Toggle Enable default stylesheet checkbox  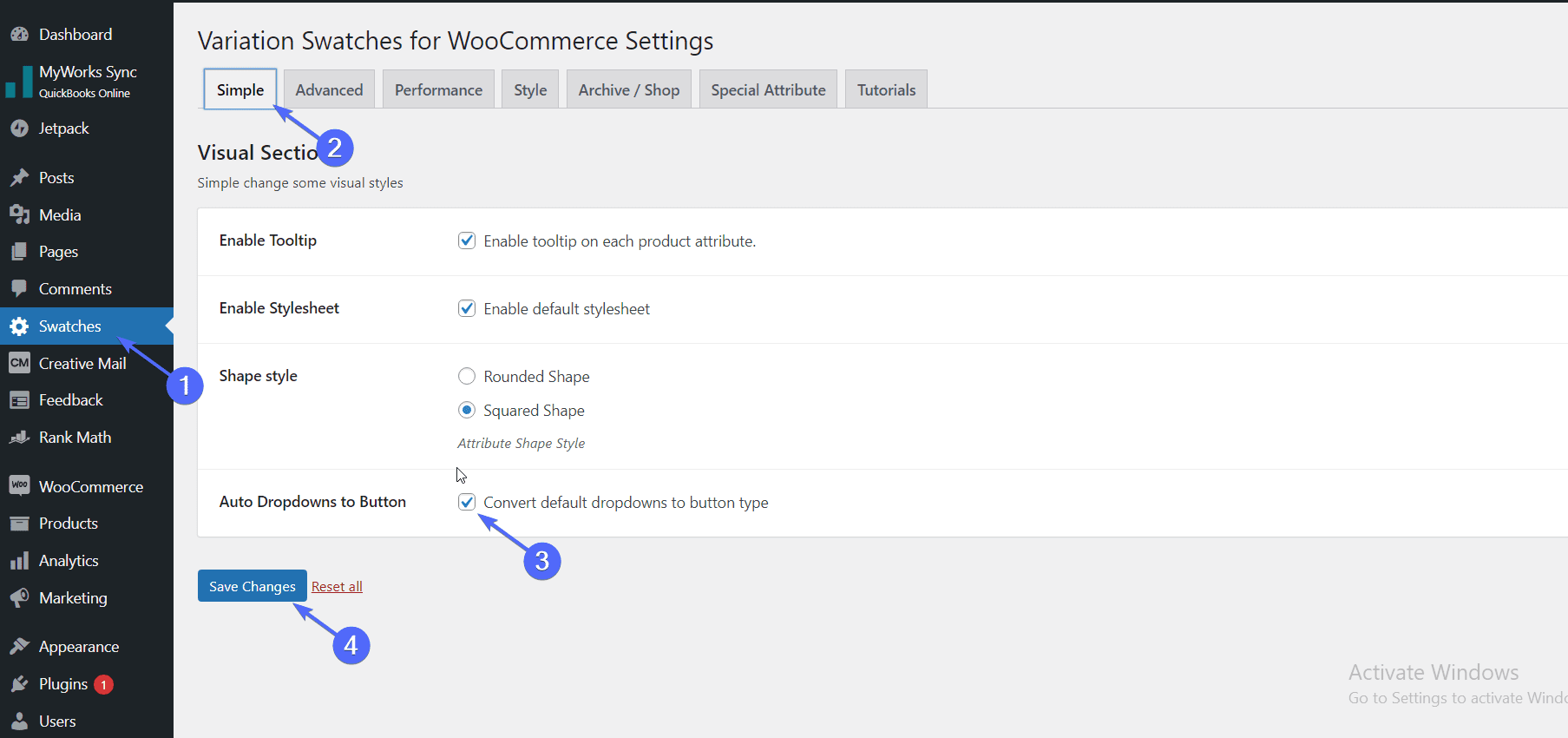(x=467, y=308)
